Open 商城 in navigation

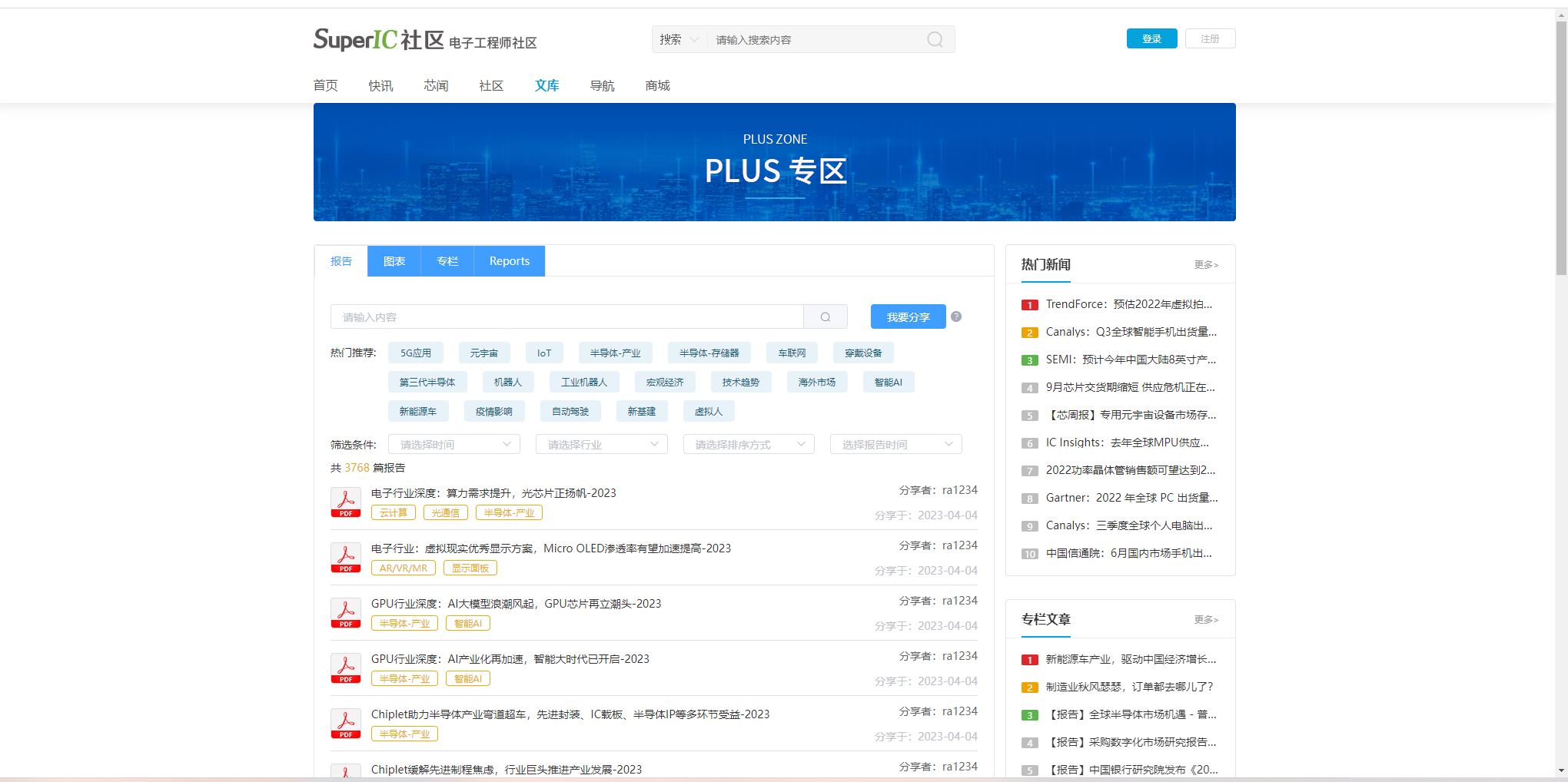click(658, 85)
